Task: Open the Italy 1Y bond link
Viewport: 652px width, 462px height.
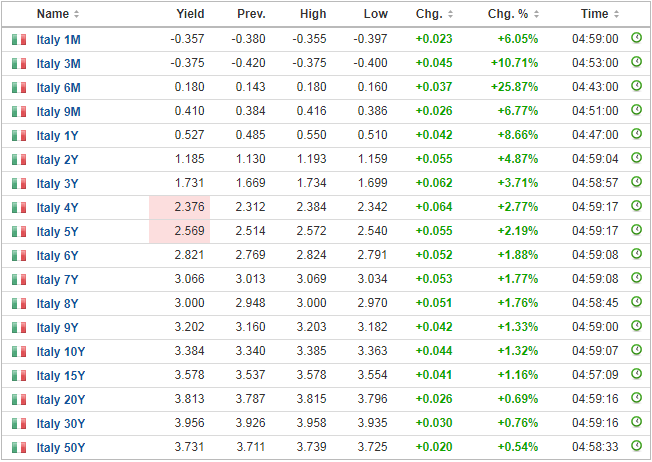Action: click(x=57, y=135)
